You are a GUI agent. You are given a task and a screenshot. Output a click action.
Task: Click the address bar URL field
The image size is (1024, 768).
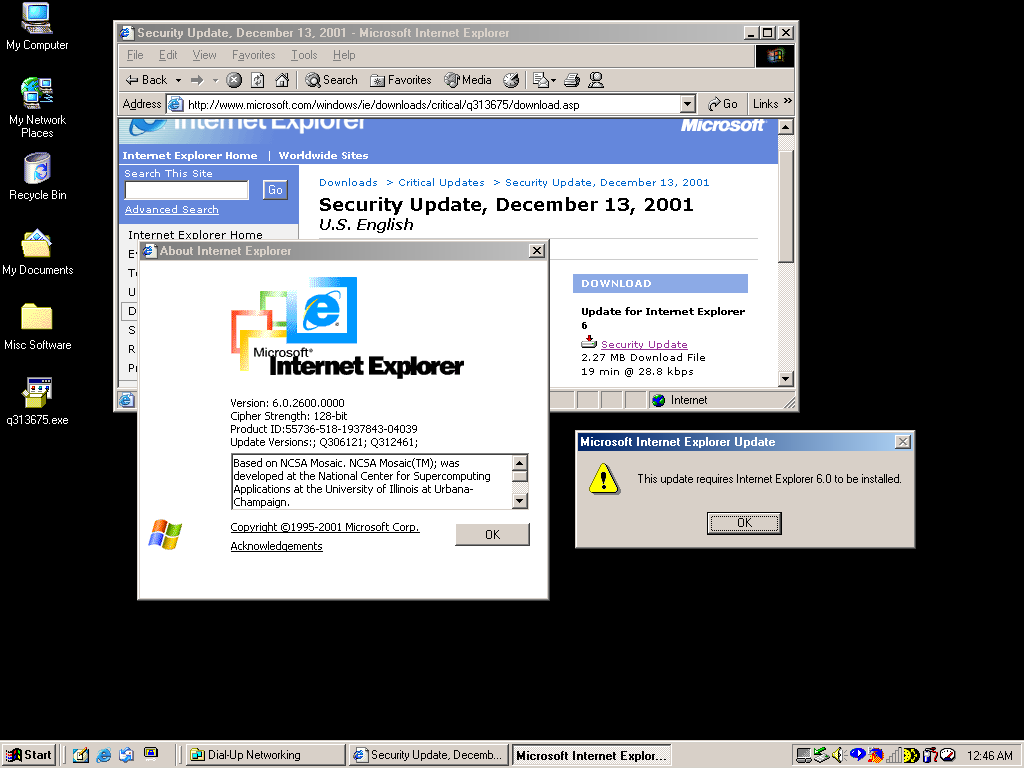tap(432, 104)
